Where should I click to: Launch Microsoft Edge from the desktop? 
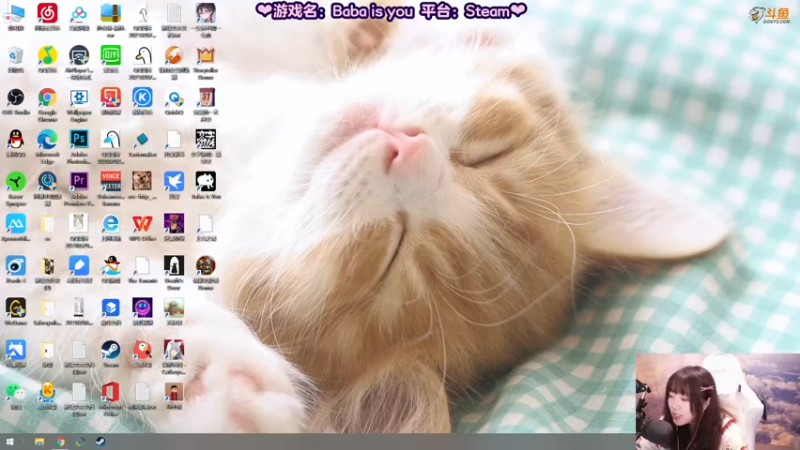(47, 139)
